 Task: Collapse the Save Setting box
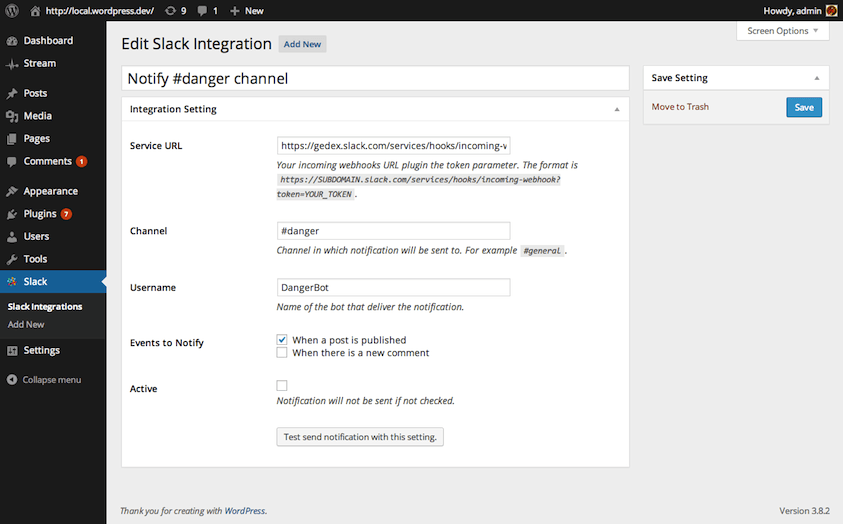pyautogui.click(x=816, y=78)
